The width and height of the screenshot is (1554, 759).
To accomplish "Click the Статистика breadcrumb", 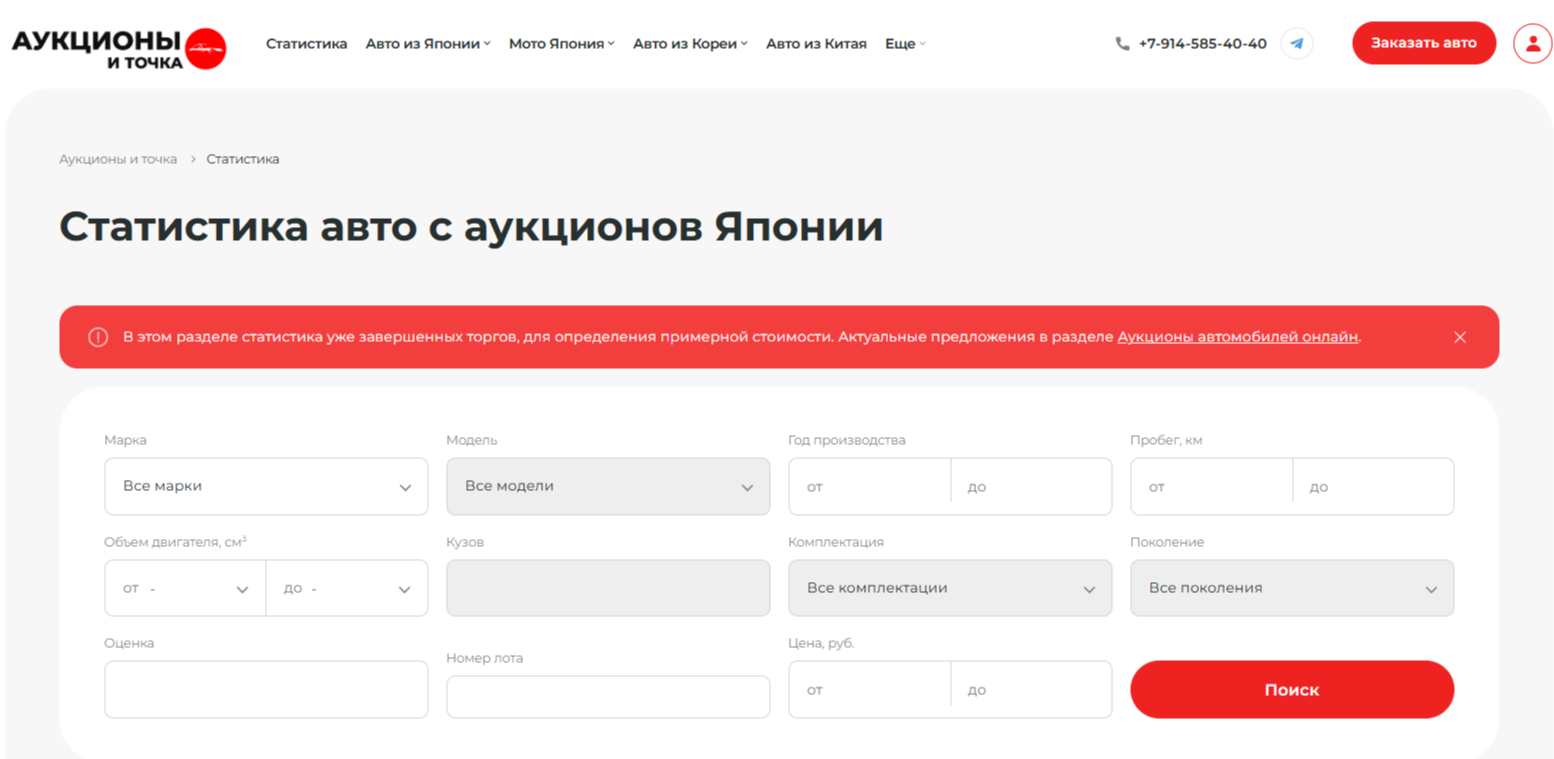I will (x=243, y=159).
